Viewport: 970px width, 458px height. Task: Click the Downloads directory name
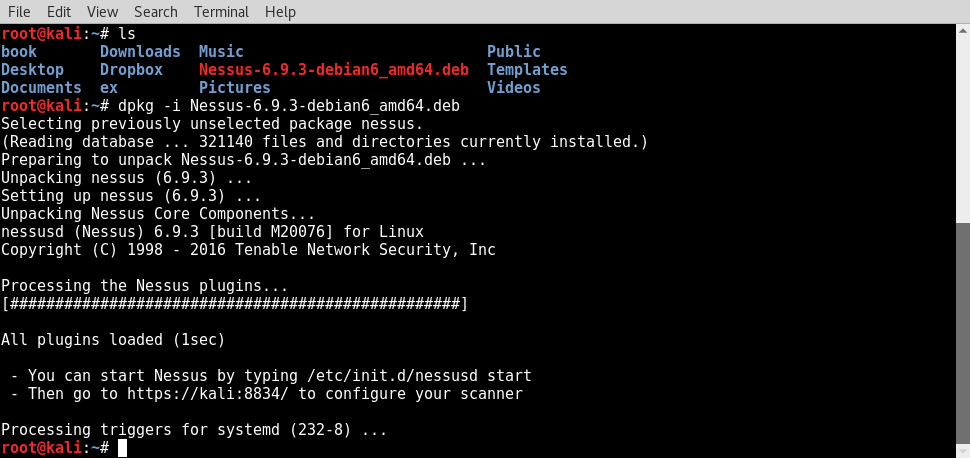(x=140, y=51)
